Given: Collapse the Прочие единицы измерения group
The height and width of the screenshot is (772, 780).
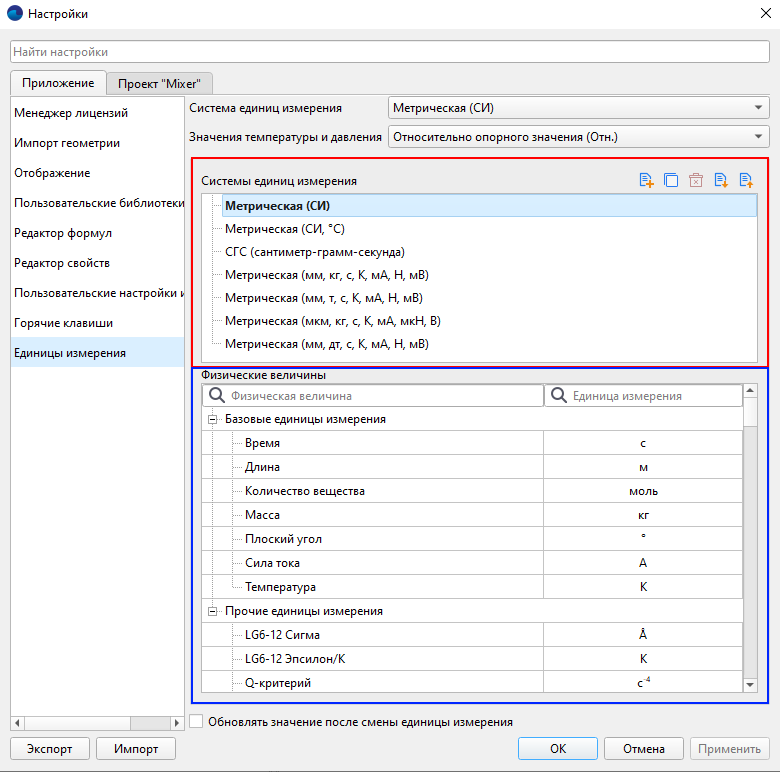Looking at the screenshot, I should point(212,611).
